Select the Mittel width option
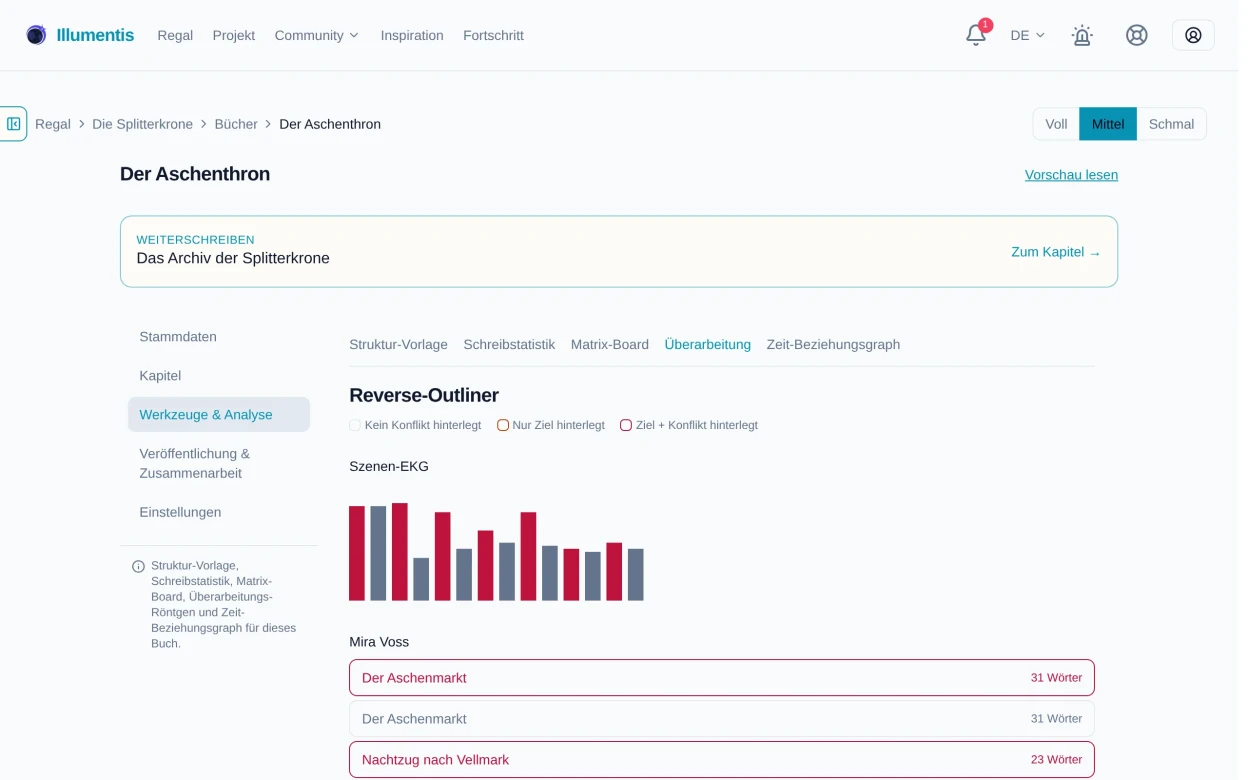 point(1108,124)
